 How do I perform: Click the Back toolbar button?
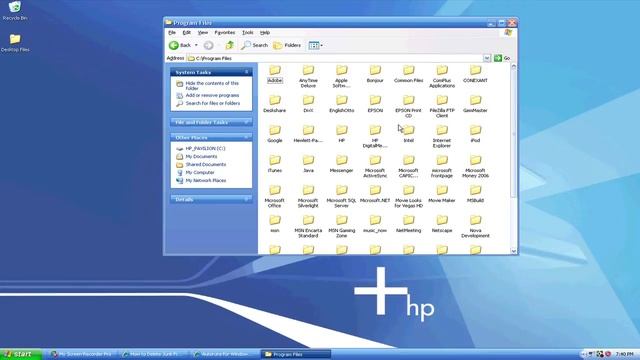click(180, 45)
